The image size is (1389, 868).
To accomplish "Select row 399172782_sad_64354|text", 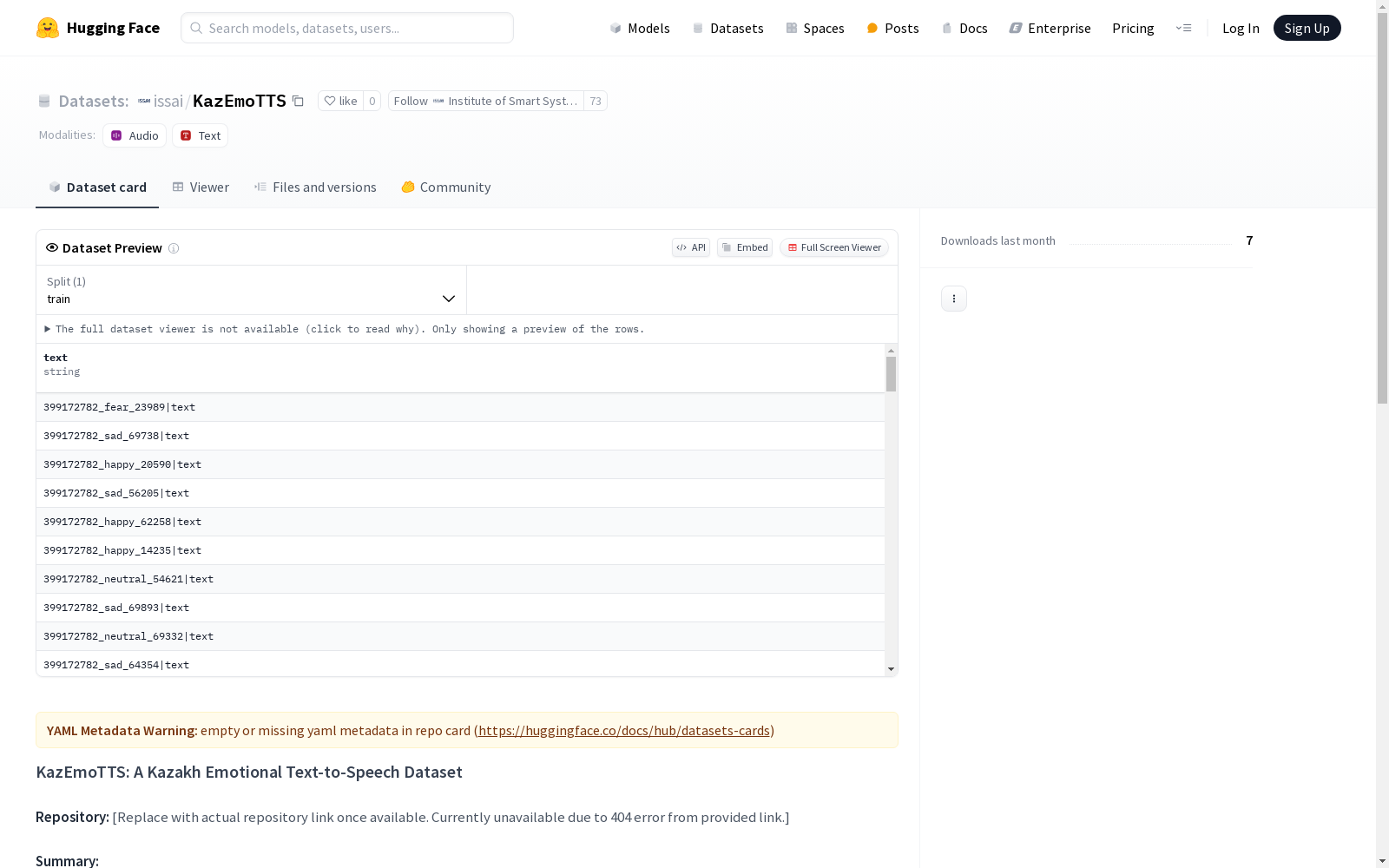I will pyautogui.click(x=460, y=664).
